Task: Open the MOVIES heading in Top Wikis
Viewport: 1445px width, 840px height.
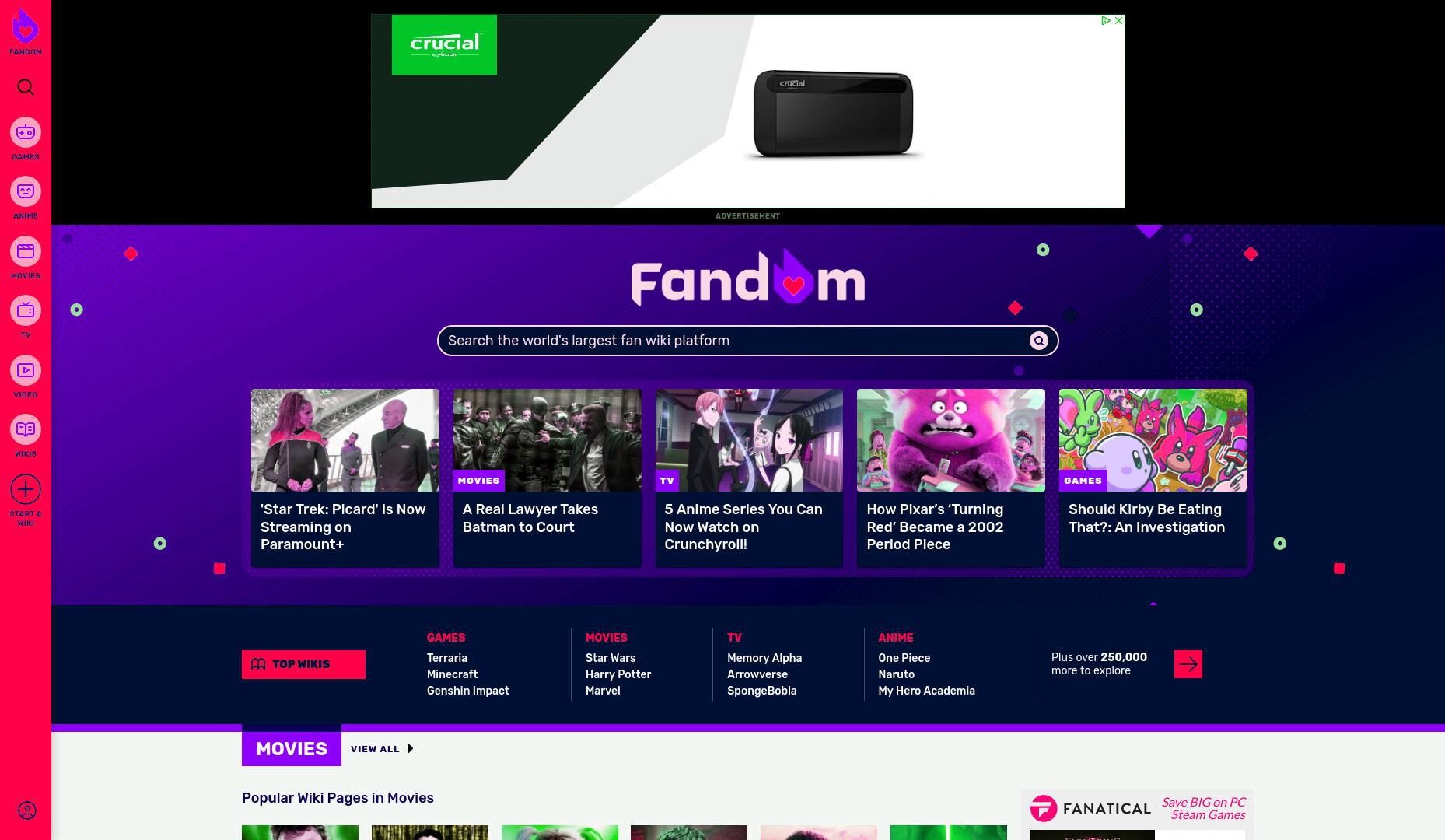Action: click(x=606, y=638)
